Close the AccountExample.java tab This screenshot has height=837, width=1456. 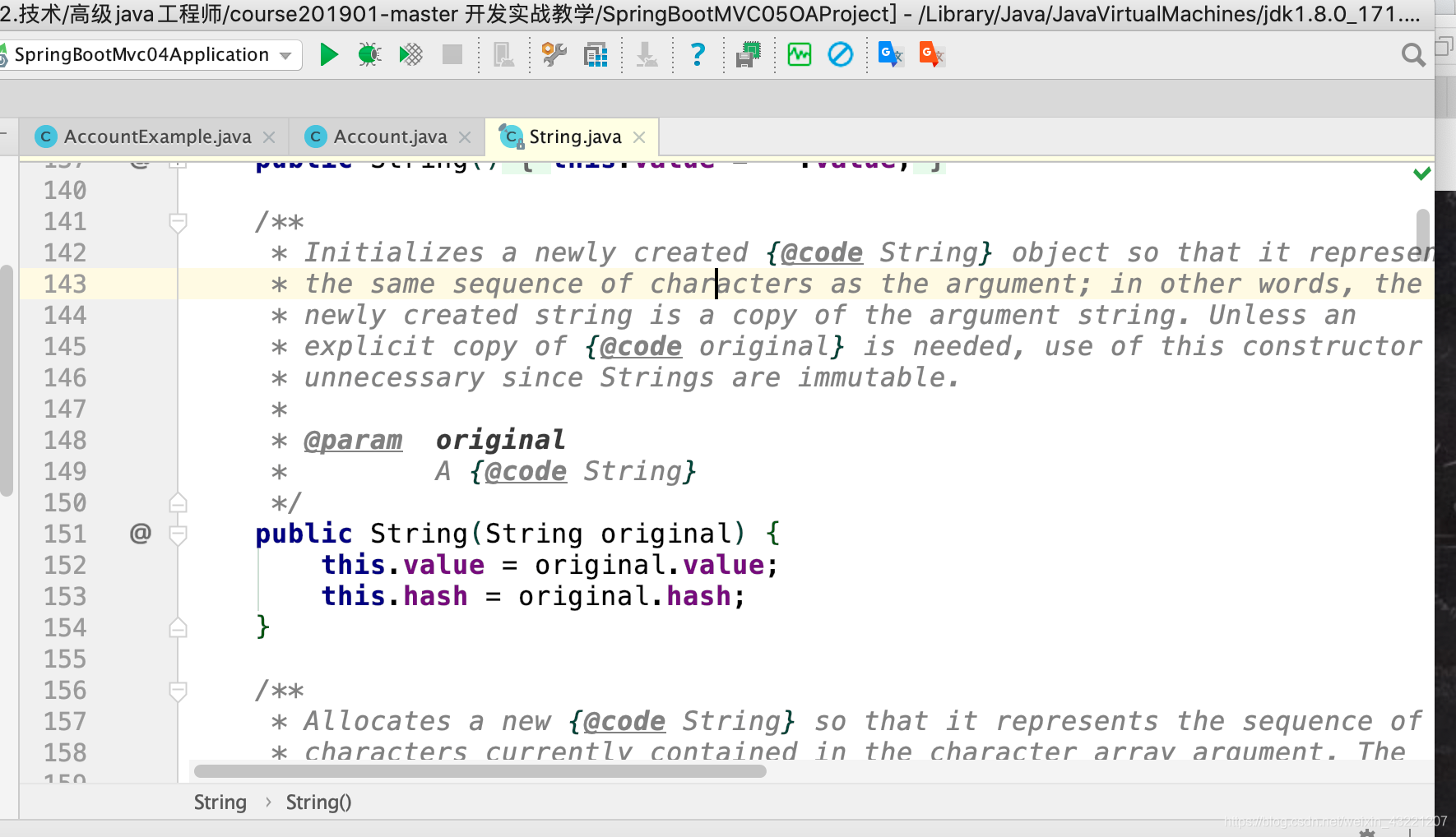[269, 137]
